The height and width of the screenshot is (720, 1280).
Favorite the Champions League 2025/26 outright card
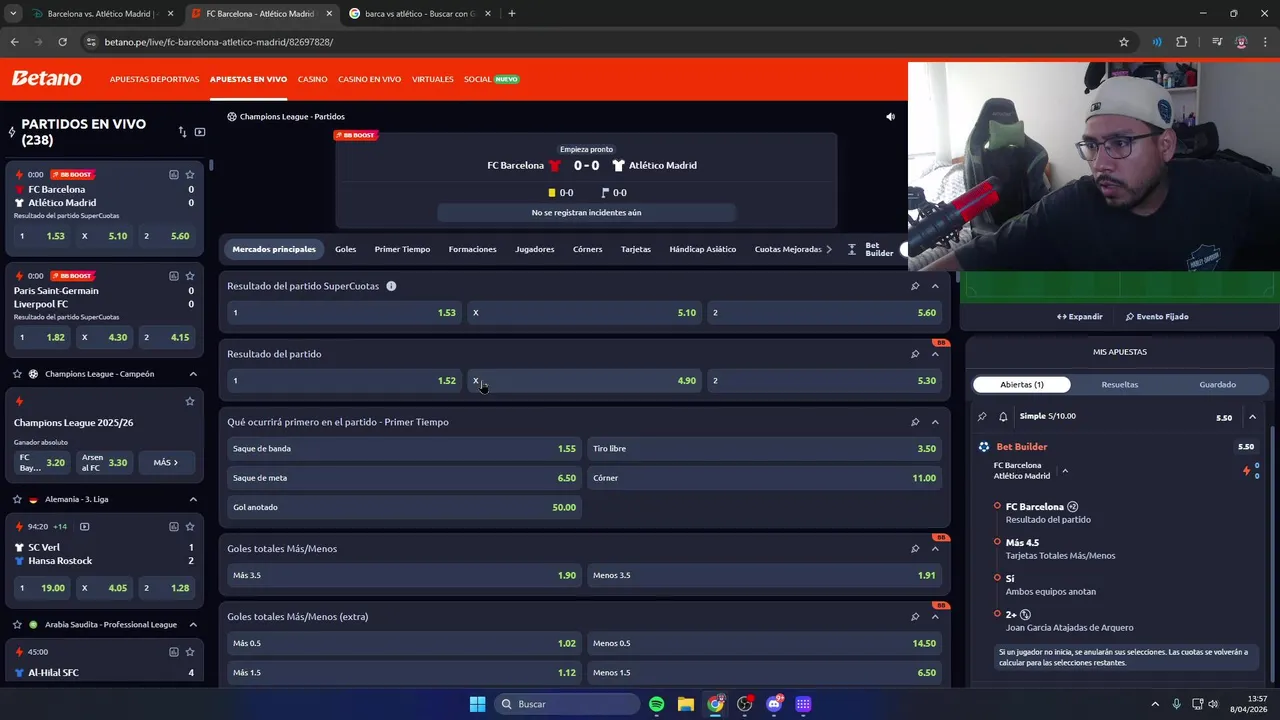pyautogui.click(x=190, y=401)
